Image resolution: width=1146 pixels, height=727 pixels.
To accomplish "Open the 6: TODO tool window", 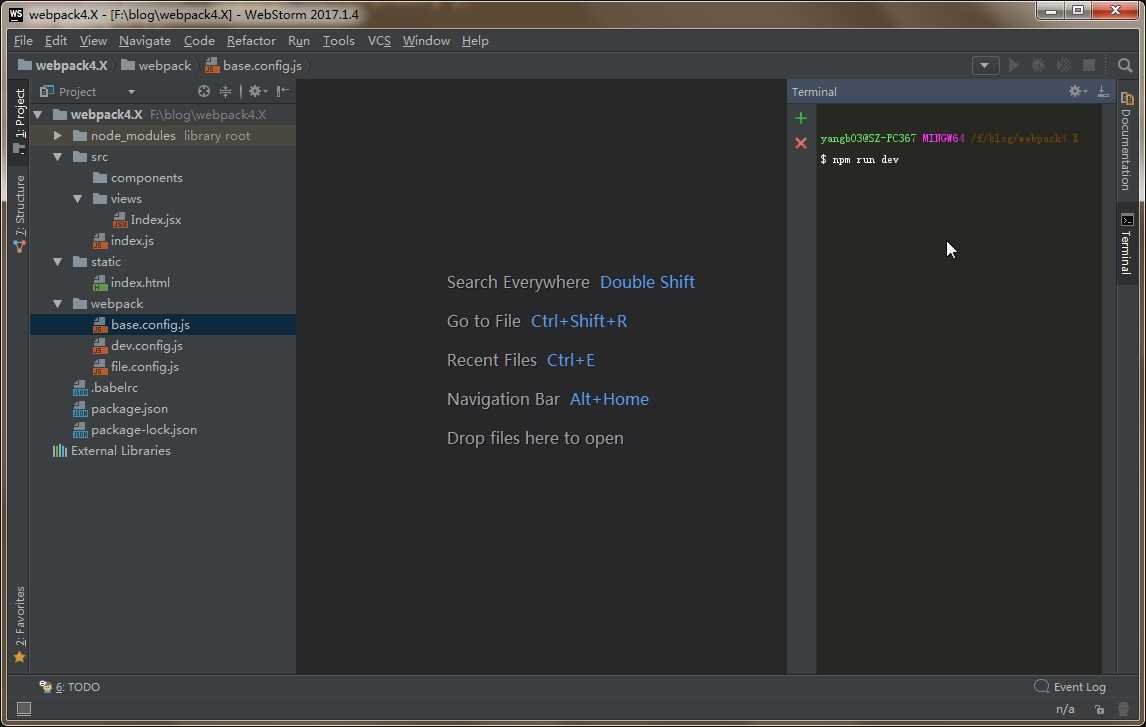I will pos(70,687).
